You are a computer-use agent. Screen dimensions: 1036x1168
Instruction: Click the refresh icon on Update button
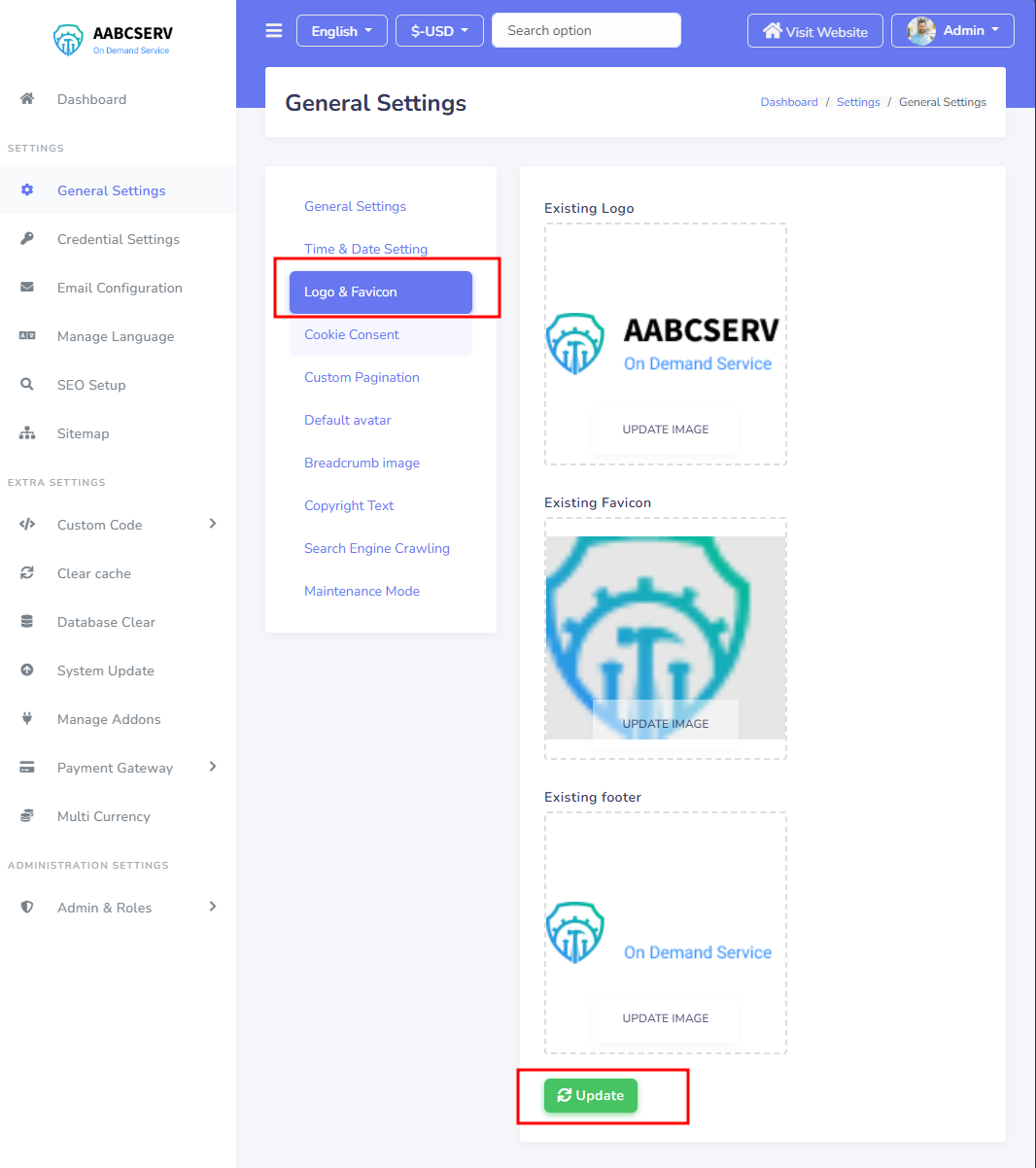pyautogui.click(x=565, y=1095)
